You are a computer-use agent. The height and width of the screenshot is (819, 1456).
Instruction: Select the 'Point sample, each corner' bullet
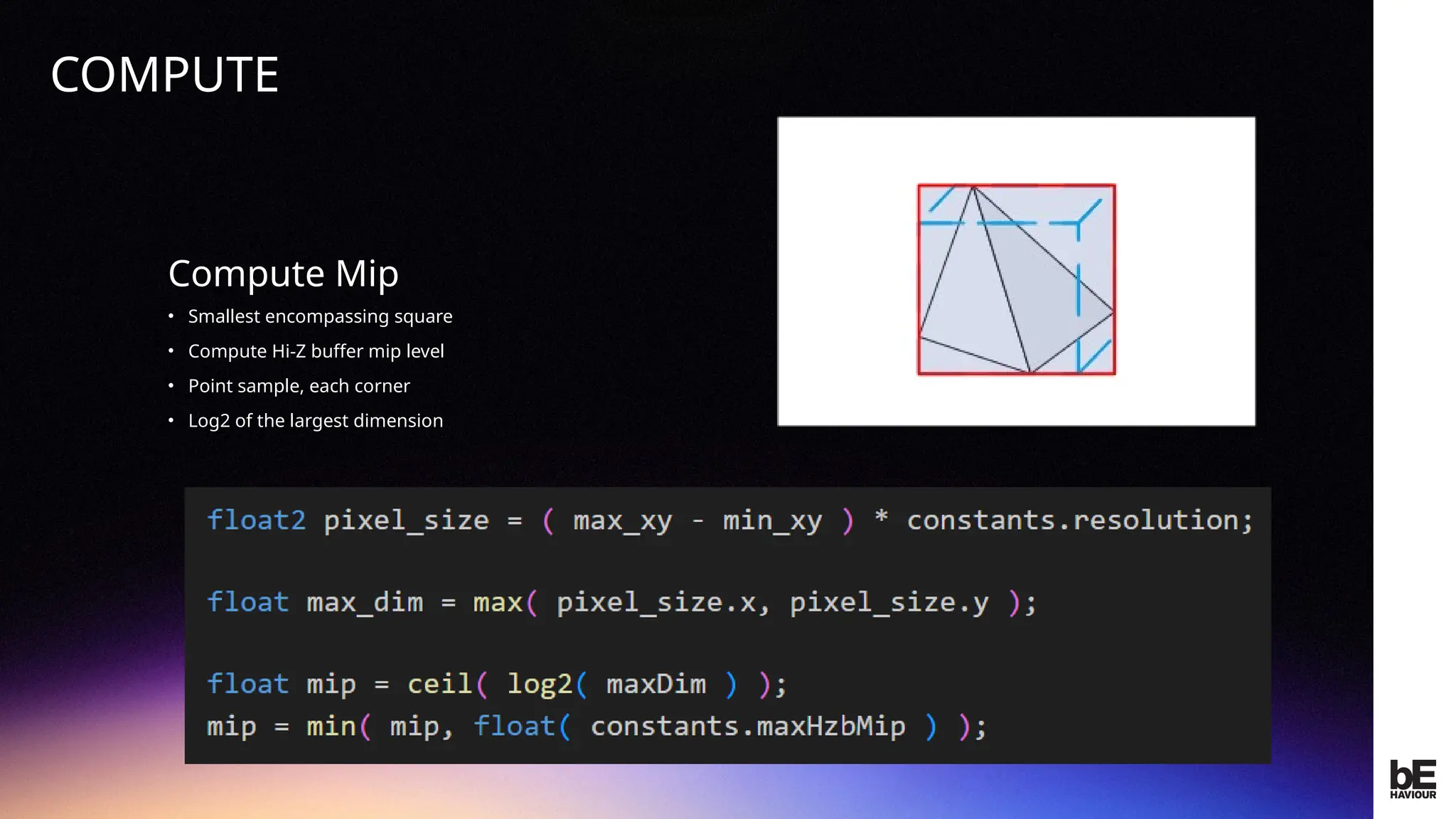[299, 386]
